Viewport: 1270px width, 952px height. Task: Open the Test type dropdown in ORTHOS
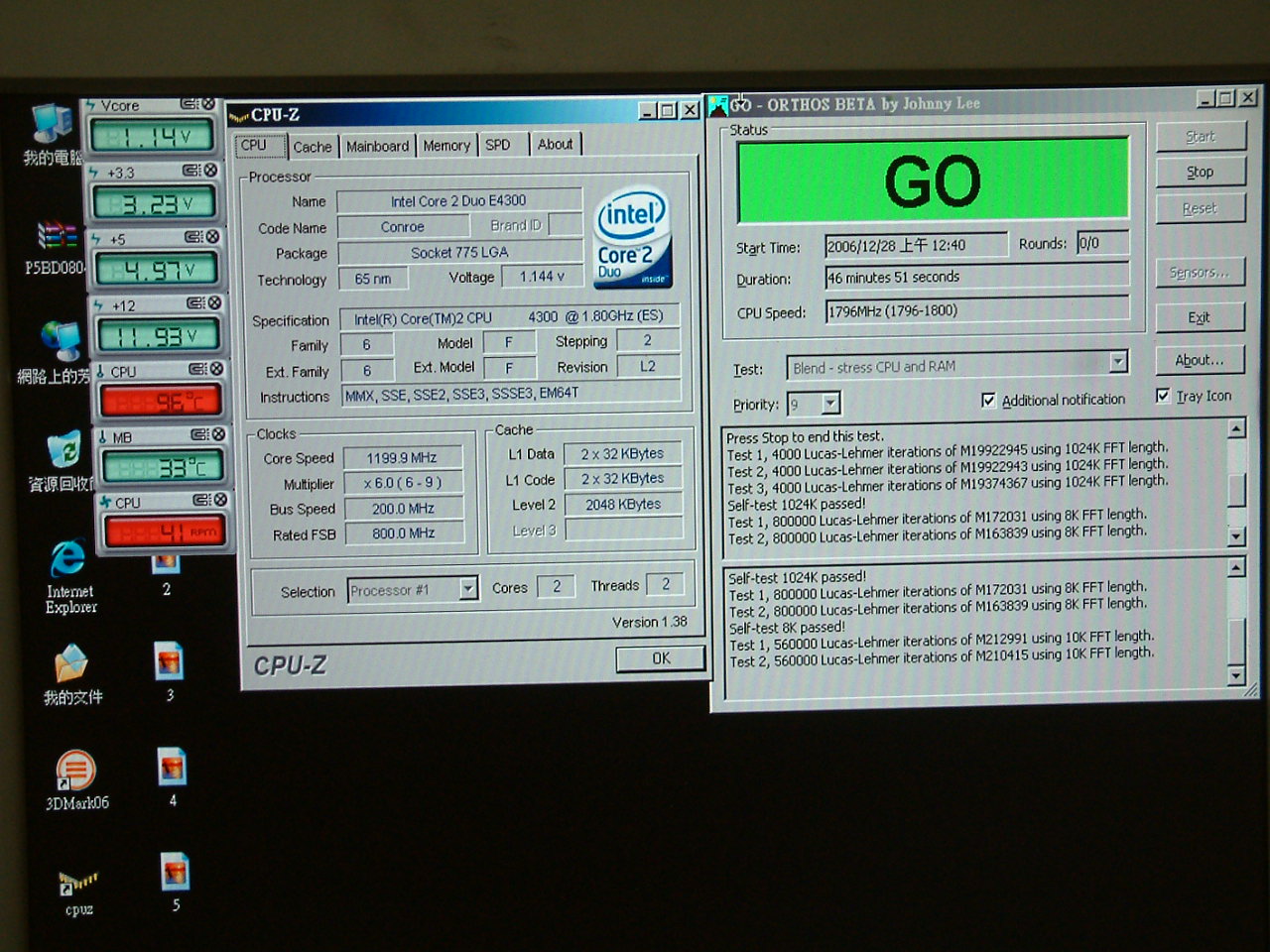(x=1118, y=362)
